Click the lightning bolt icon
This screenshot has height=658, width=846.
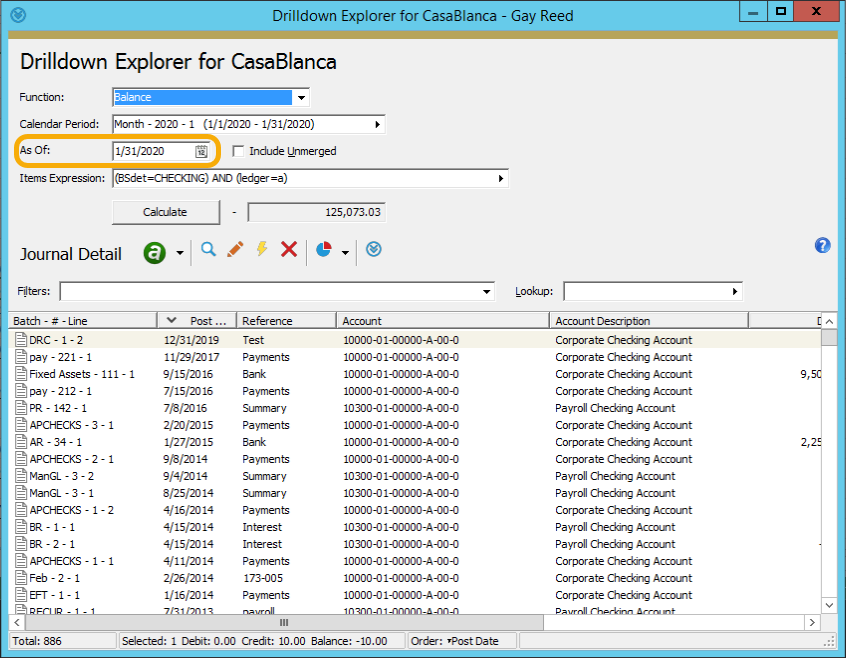(262, 250)
